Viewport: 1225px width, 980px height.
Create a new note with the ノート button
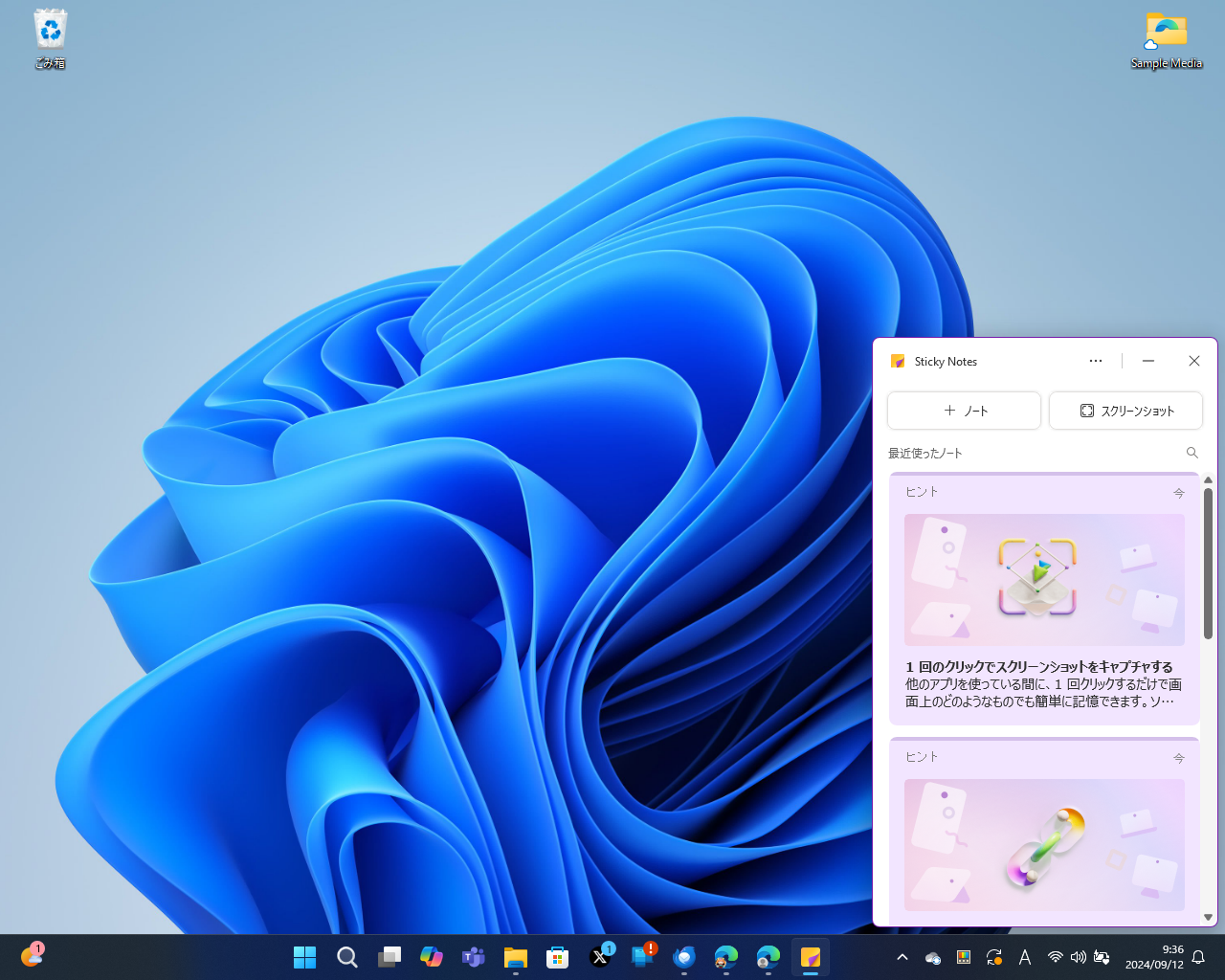coord(964,411)
